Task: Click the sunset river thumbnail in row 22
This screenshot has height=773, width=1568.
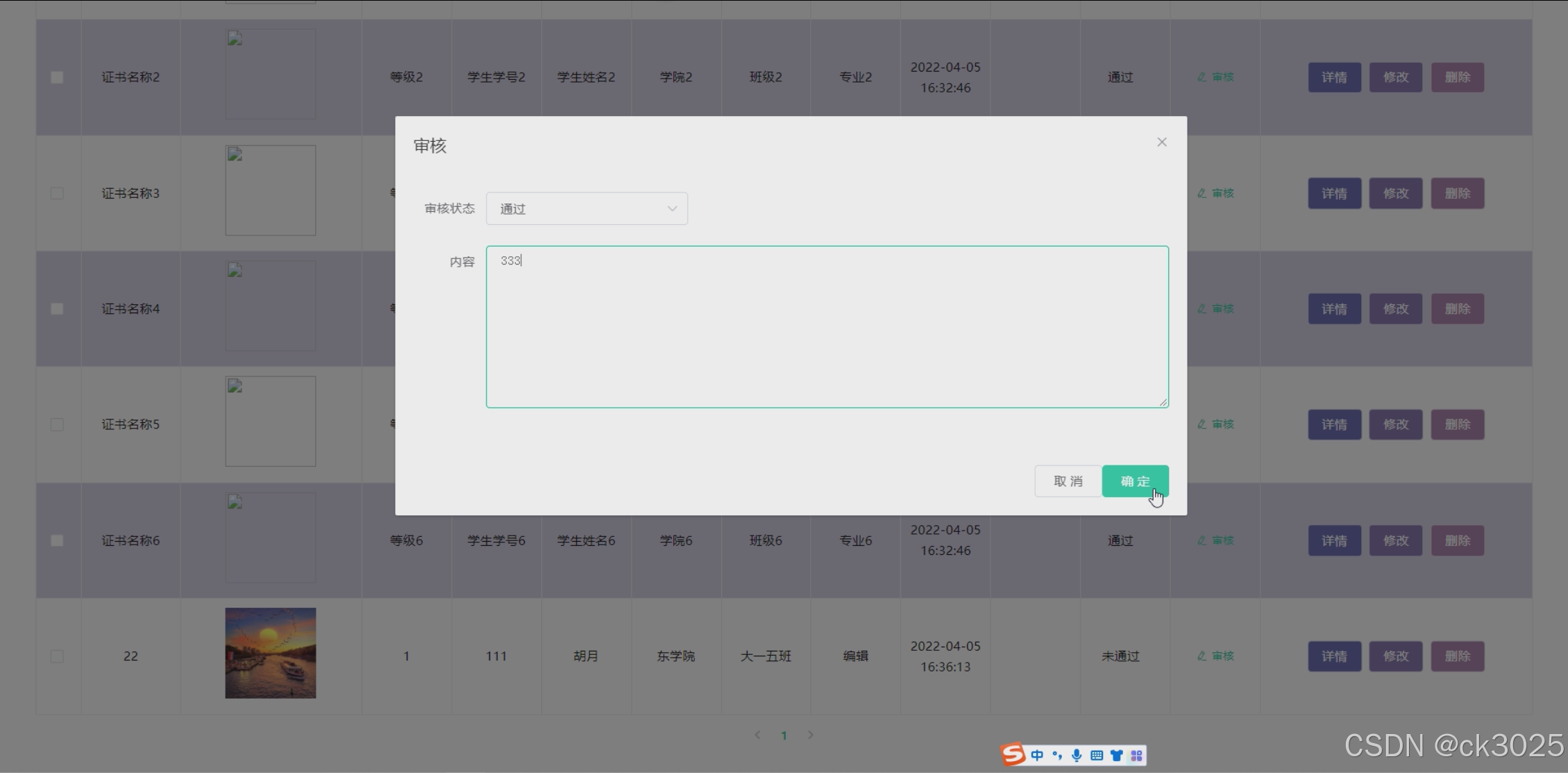Action: pyautogui.click(x=270, y=653)
